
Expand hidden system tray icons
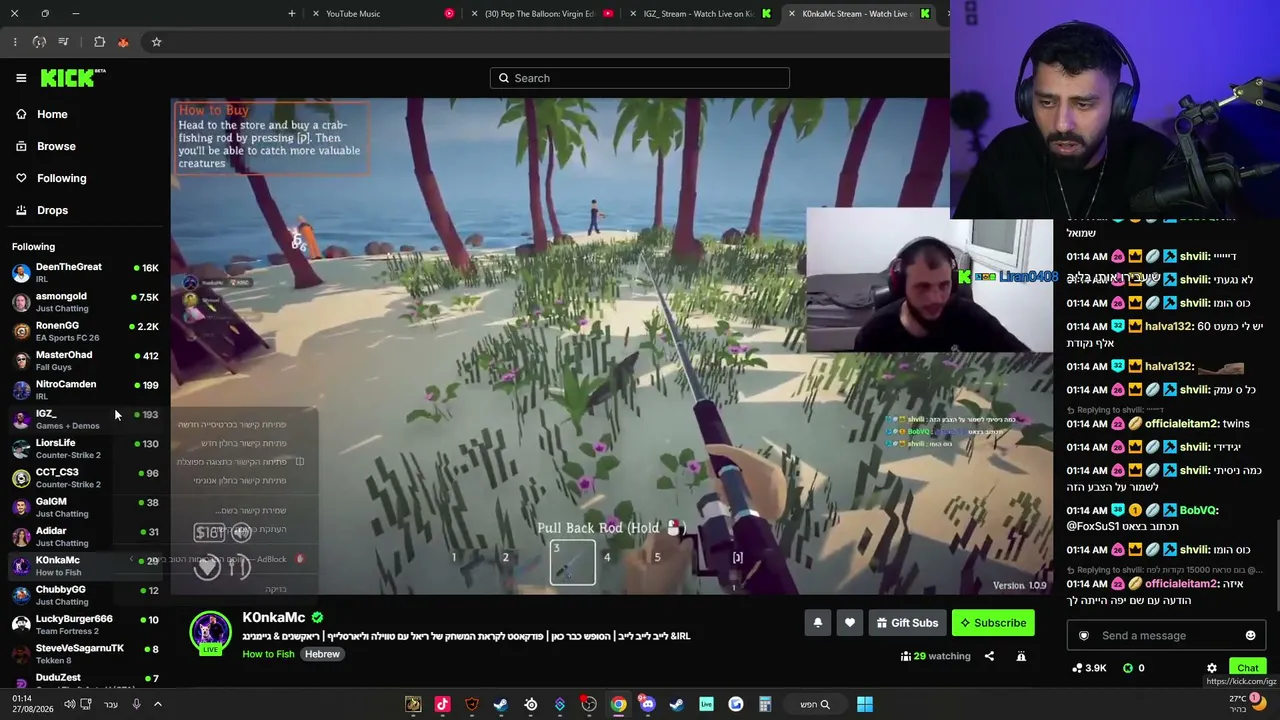point(157,704)
